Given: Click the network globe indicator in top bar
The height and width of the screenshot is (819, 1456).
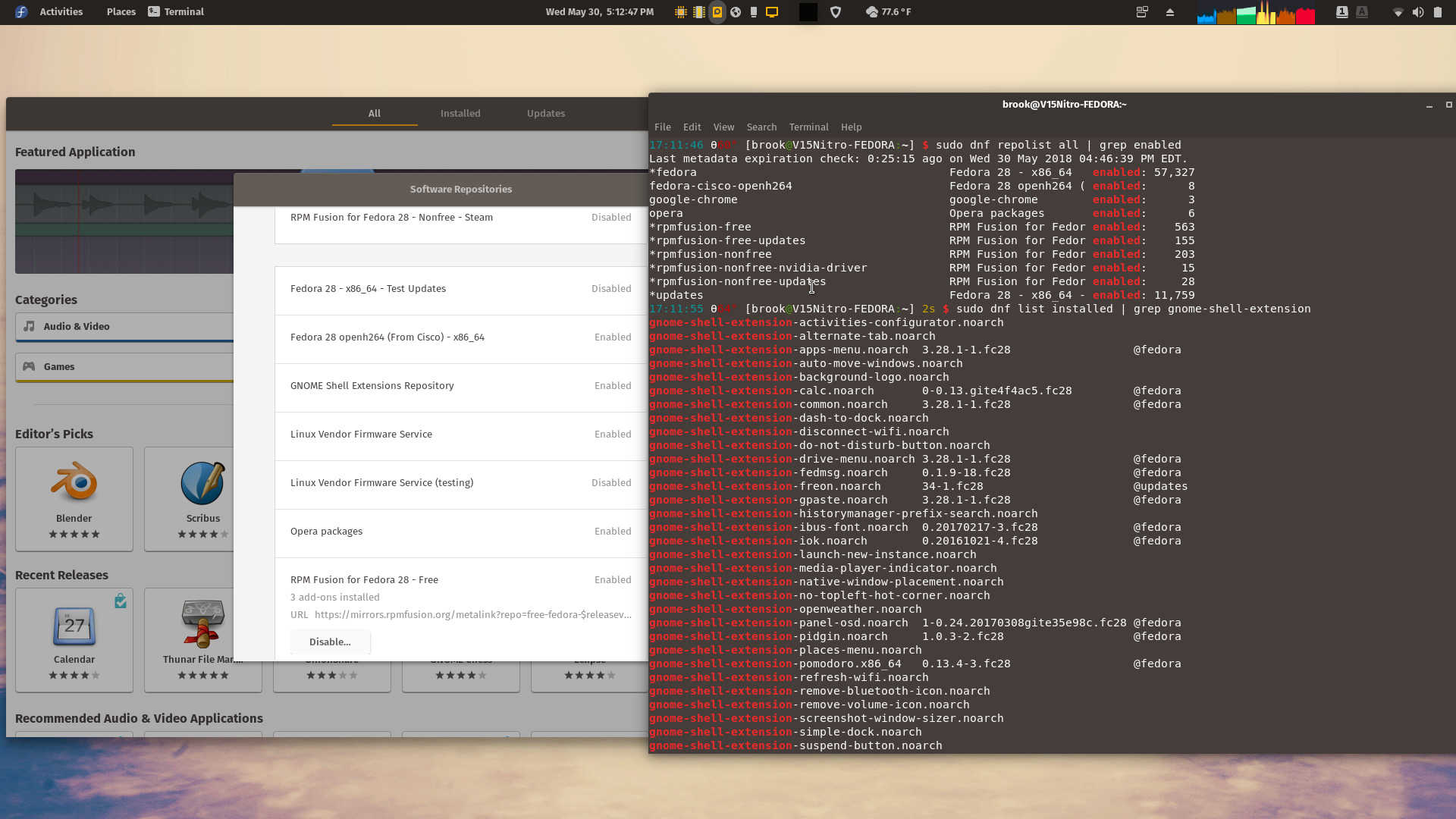Looking at the screenshot, I should click(x=735, y=11).
